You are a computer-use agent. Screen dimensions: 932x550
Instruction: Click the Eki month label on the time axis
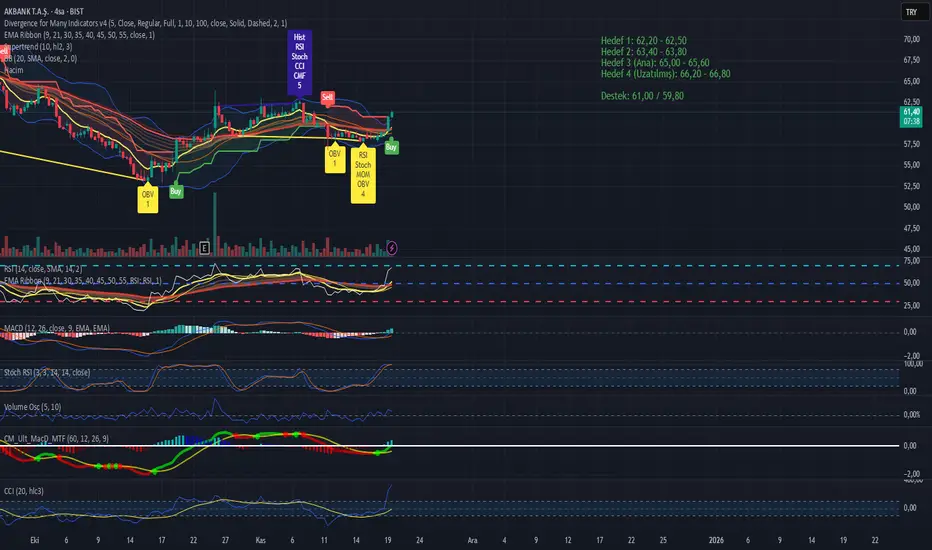34,540
